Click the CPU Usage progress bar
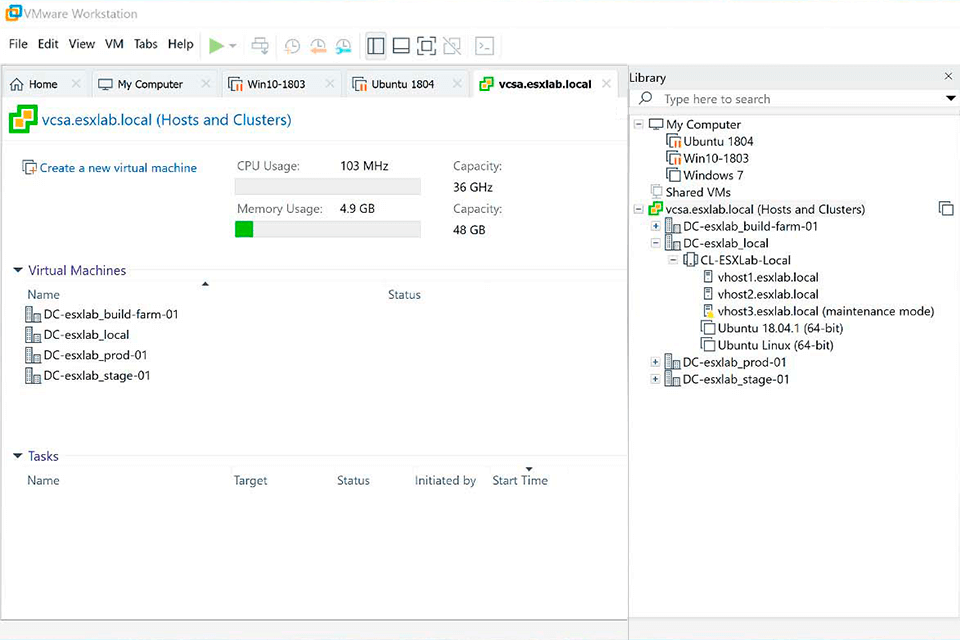960x640 pixels. click(x=328, y=186)
